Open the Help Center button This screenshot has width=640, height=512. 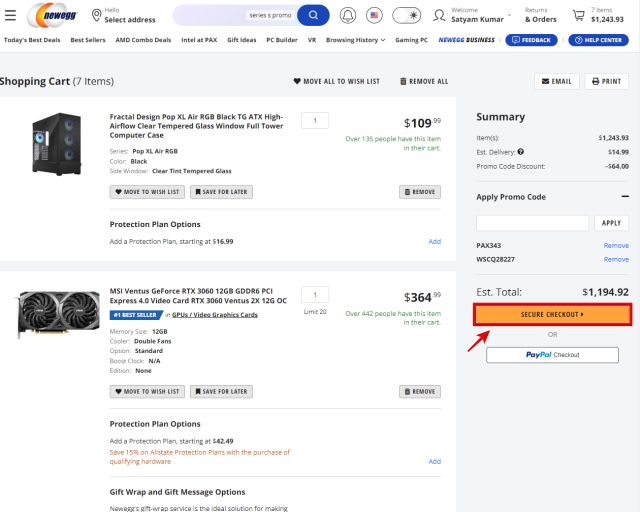tap(598, 40)
